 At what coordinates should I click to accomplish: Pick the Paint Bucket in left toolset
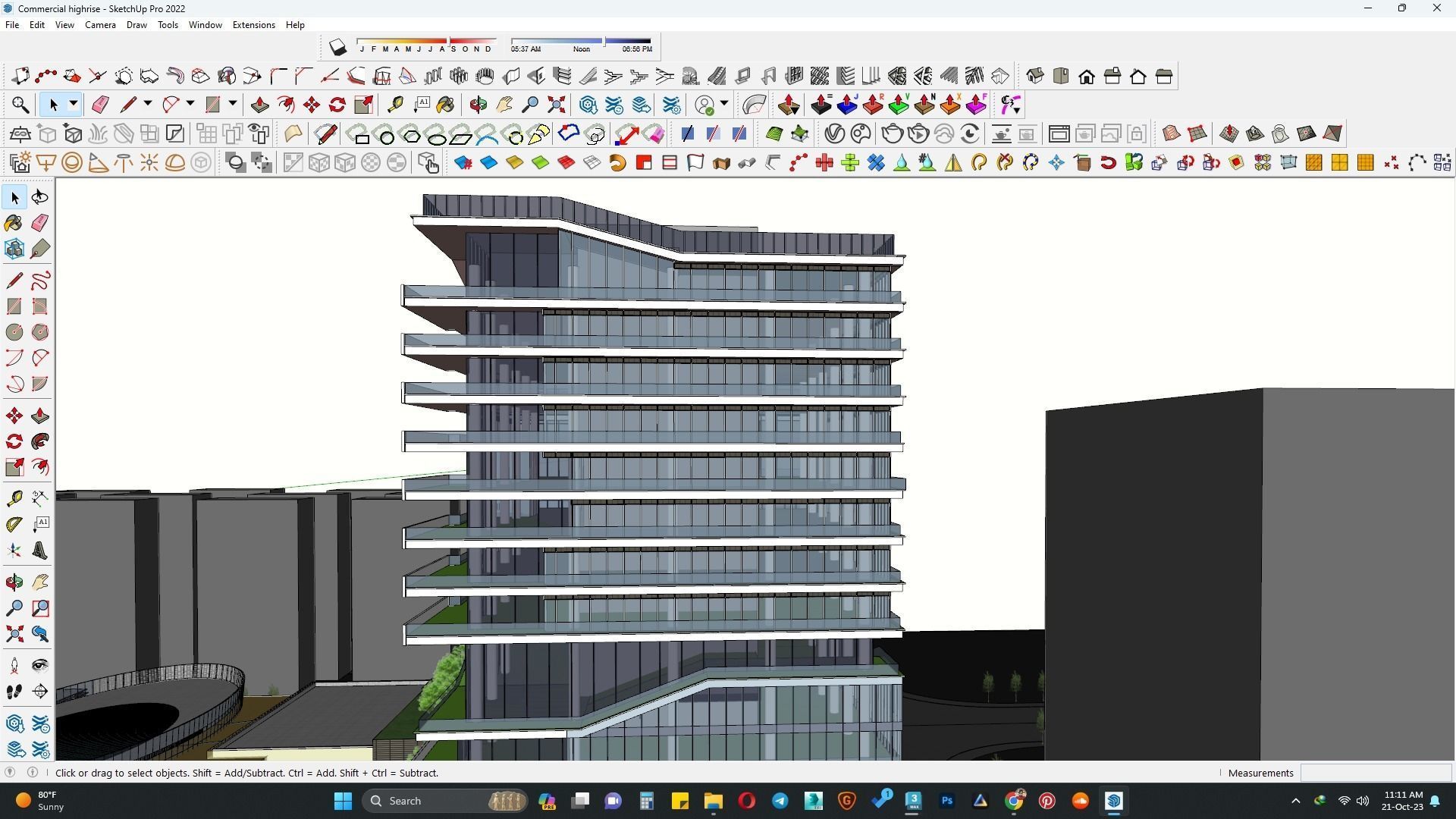pos(14,223)
